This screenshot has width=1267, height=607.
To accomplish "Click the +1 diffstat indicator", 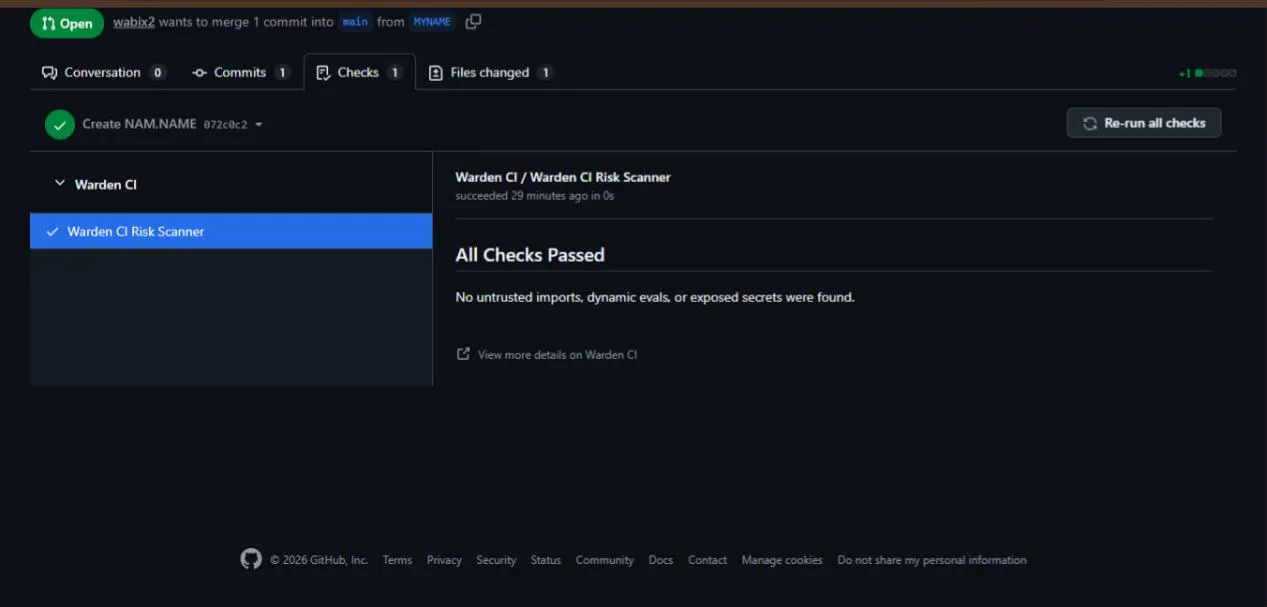I will 1207,73.
